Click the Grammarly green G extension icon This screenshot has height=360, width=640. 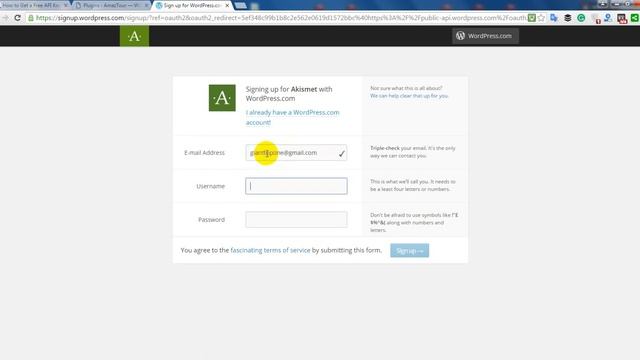pyautogui.click(x=581, y=18)
